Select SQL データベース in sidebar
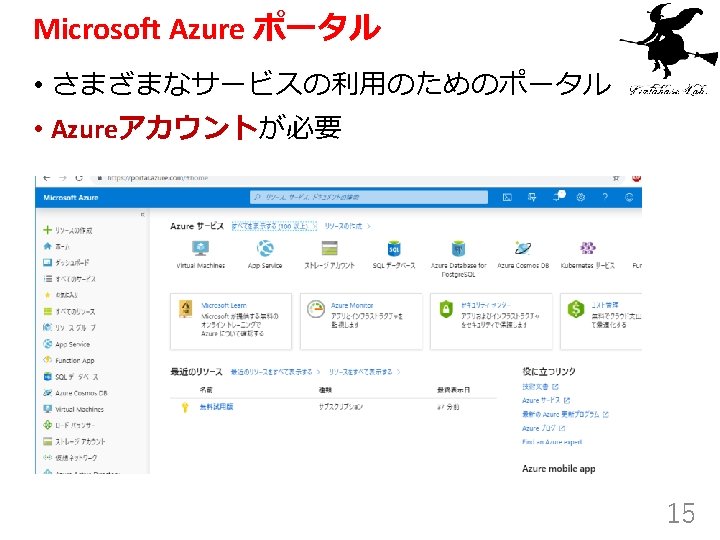The image size is (720, 540). point(71,377)
